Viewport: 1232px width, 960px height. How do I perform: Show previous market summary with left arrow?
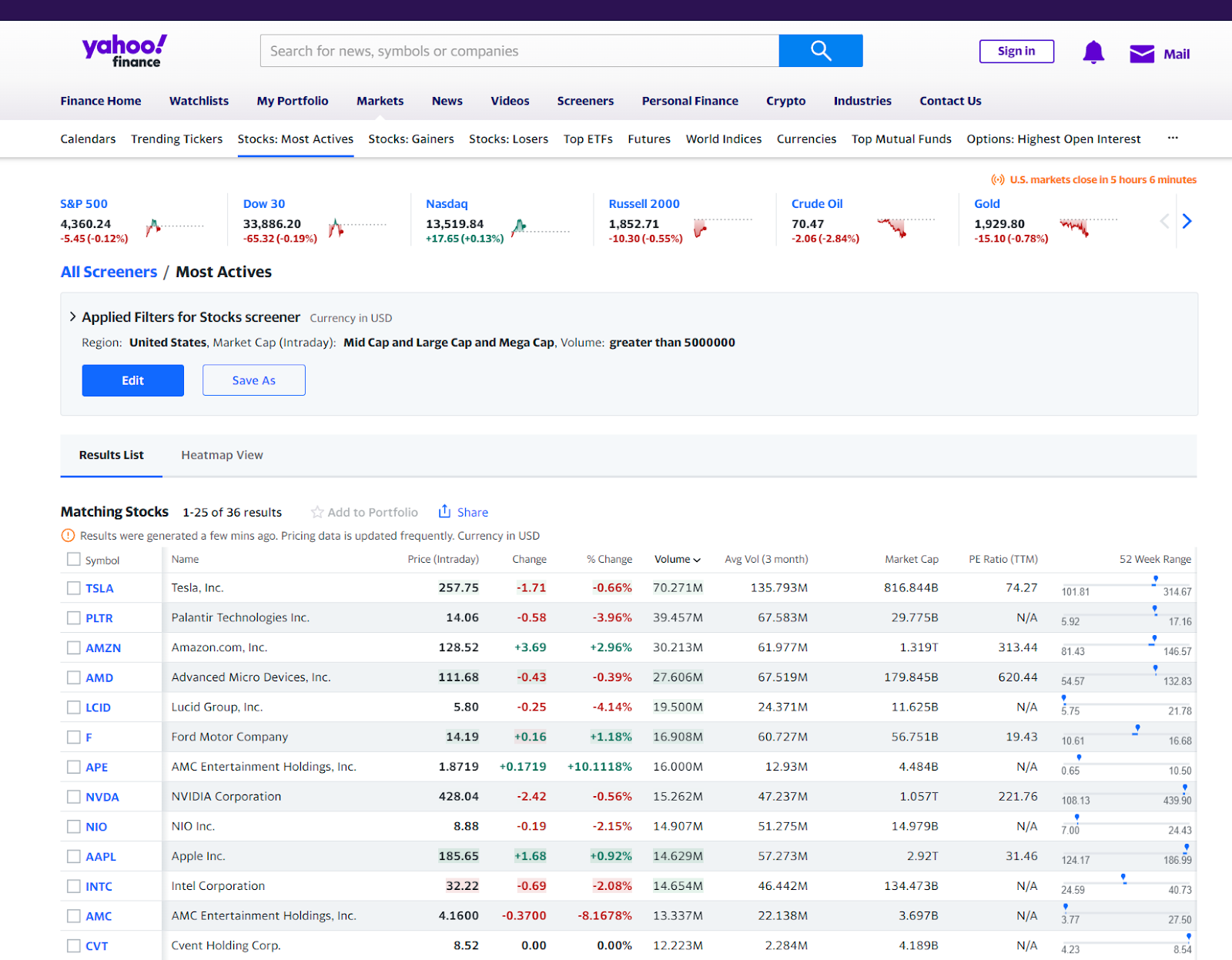[1165, 222]
